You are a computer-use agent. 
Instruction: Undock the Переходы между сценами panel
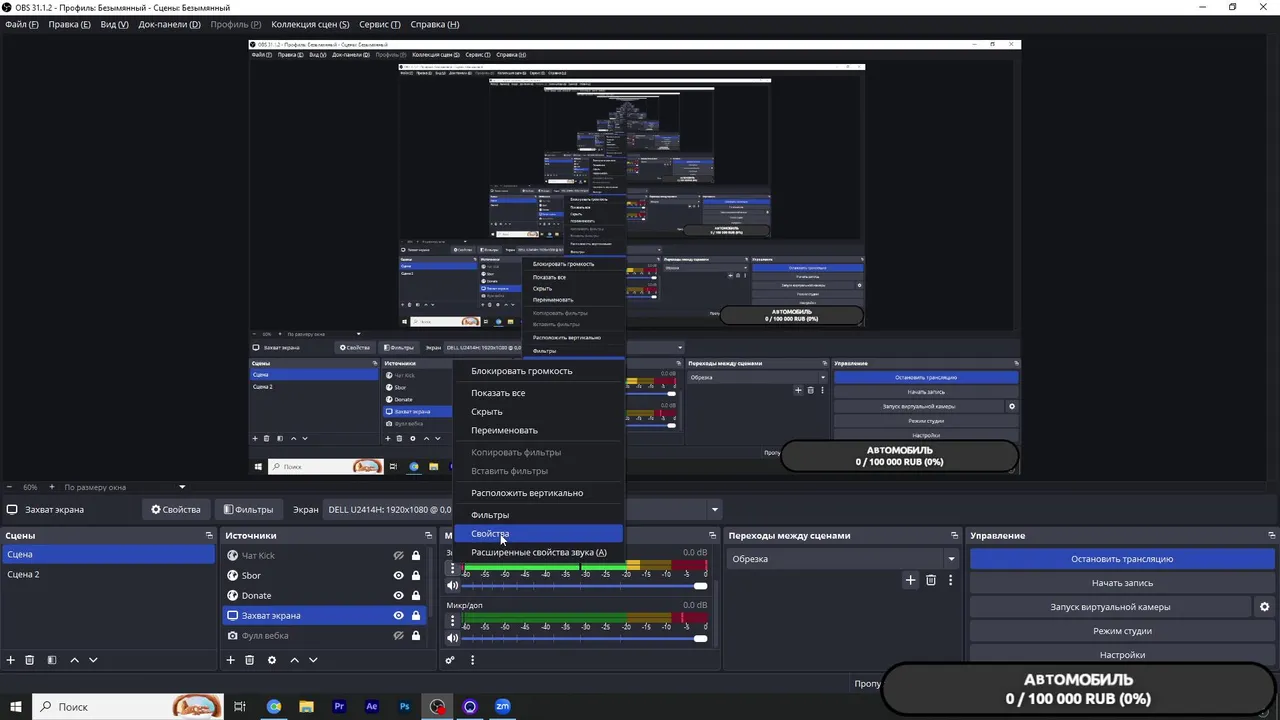956,536
